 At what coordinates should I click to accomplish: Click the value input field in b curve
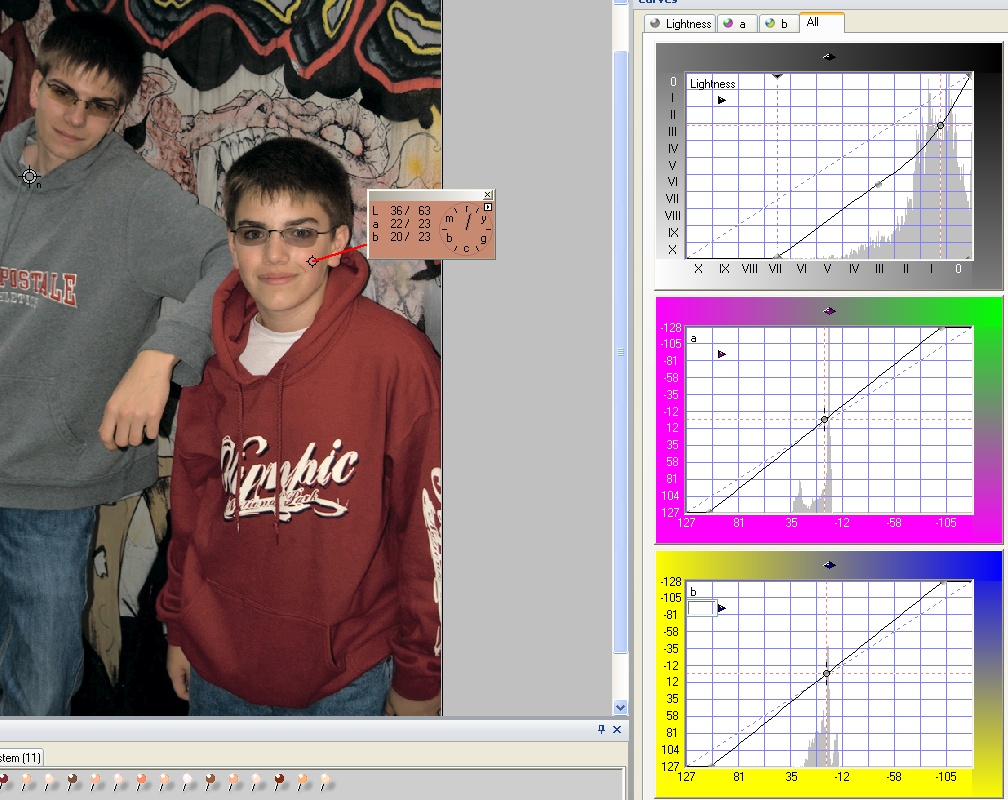701,608
